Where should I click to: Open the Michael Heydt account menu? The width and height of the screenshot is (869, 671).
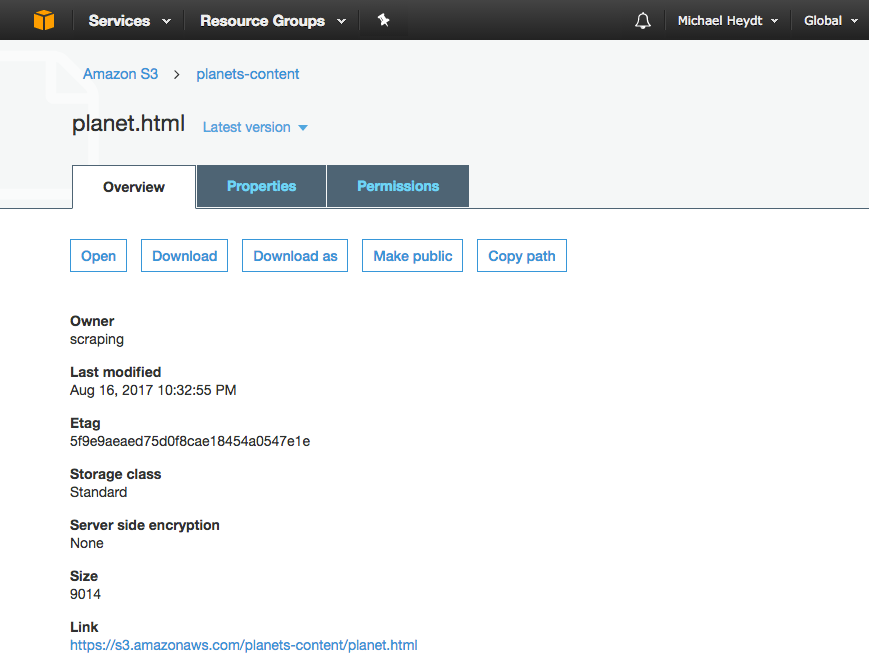pyautogui.click(x=728, y=21)
